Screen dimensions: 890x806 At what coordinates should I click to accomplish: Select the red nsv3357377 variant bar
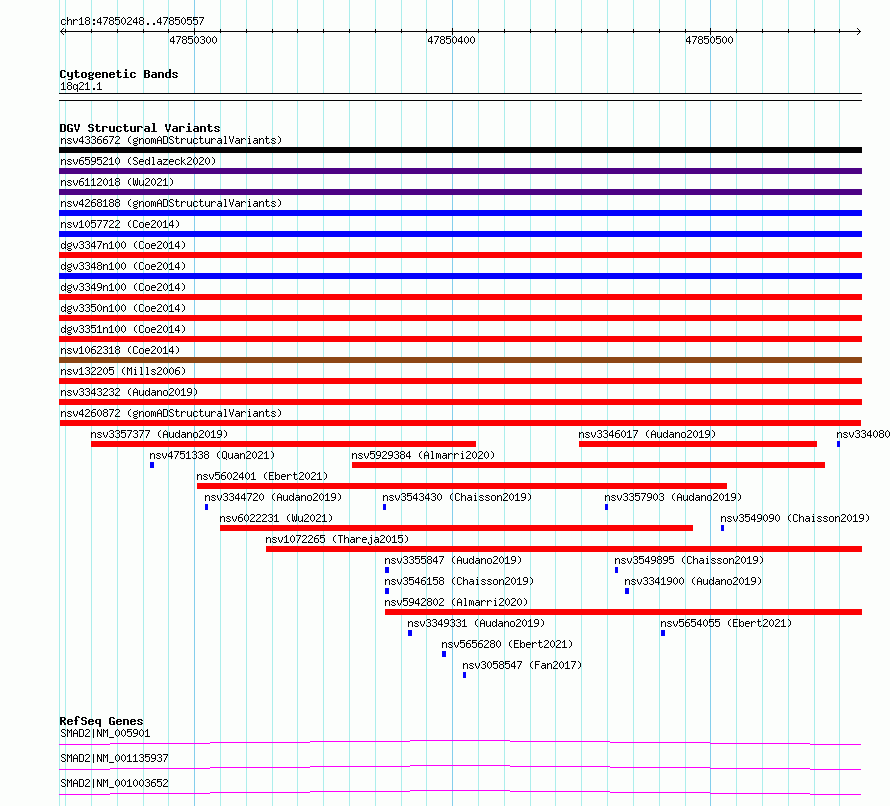[x=283, y=444]
